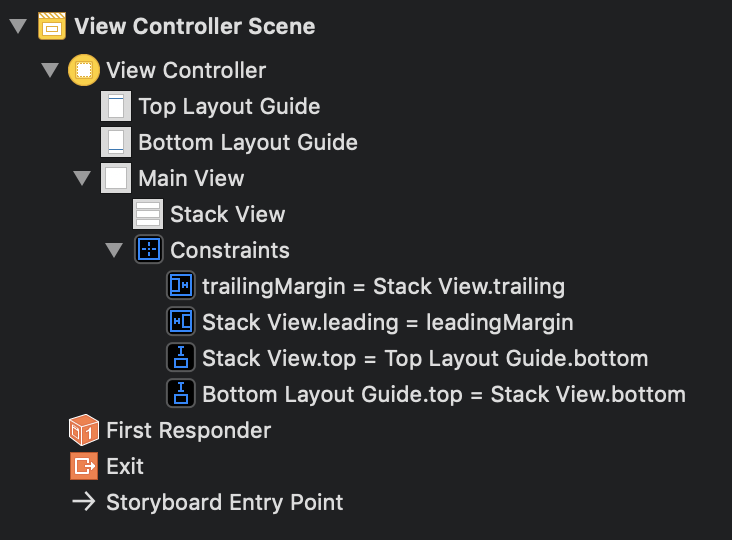Click the Storyboard Entry Point arrow
Image resolution: width=732 pixels, height=540 pixels.
click(84, 502)
